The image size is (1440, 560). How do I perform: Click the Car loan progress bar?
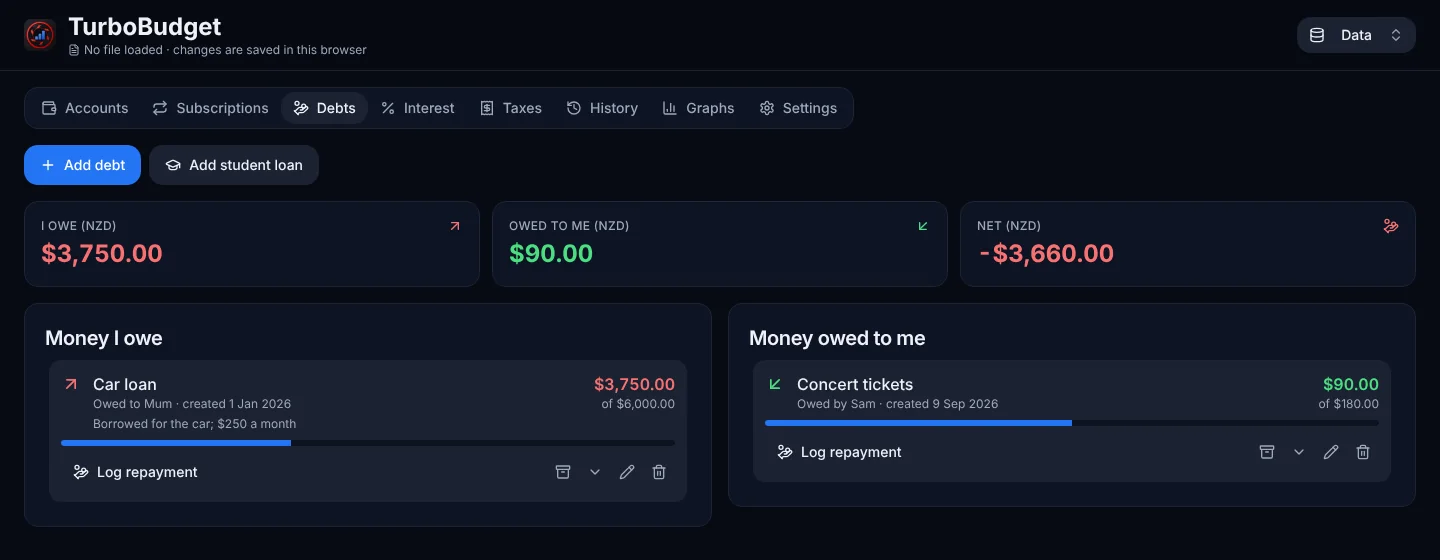click(368, 443)
